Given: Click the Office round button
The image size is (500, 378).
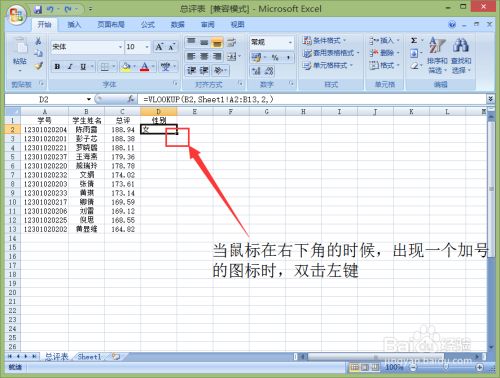Looking at the screenshot, I should pyautogui.click(x=17, y=15).
